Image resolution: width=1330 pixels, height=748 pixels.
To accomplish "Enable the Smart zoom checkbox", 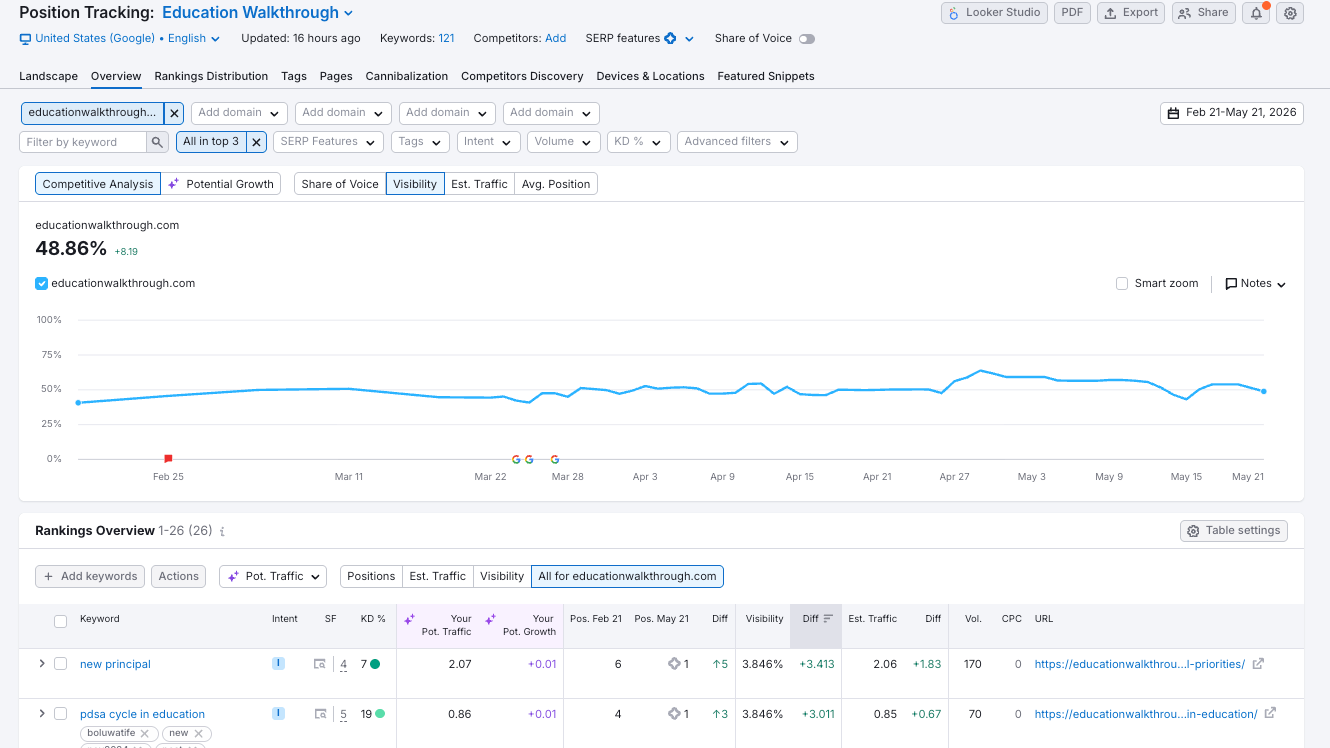I will point(1122,284).
